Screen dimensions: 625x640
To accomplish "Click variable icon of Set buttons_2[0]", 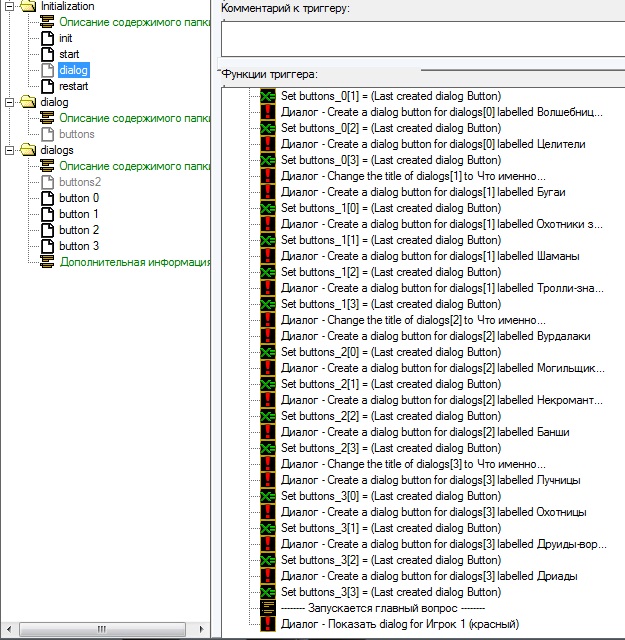I will (268, 352).
